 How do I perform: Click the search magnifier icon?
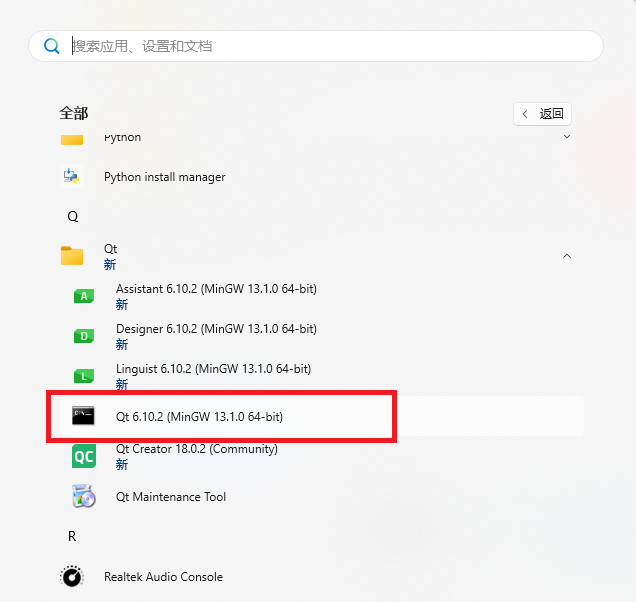pyautogui.click(x=52, y=46)
